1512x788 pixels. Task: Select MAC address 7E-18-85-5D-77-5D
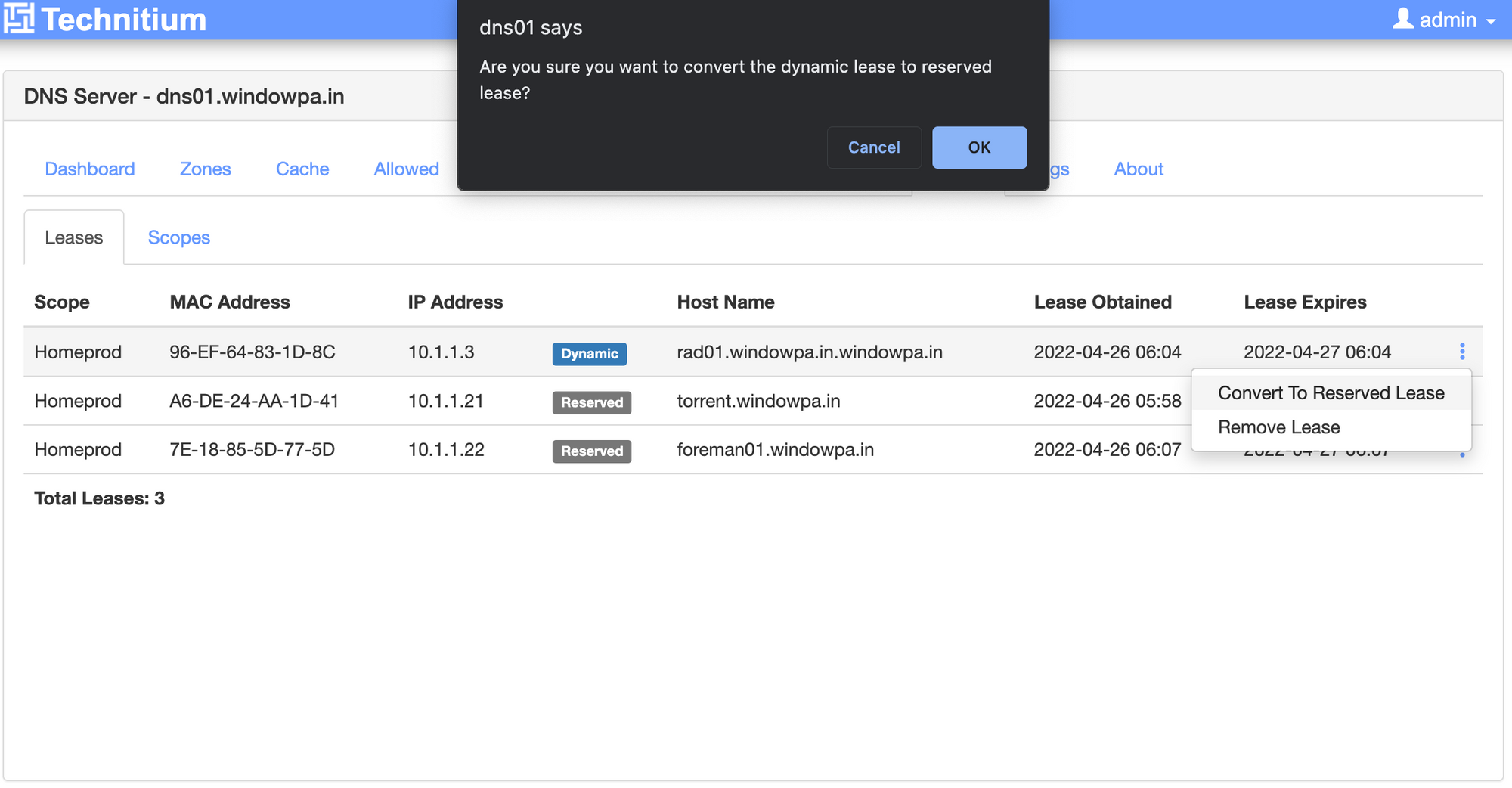[253, 450]
